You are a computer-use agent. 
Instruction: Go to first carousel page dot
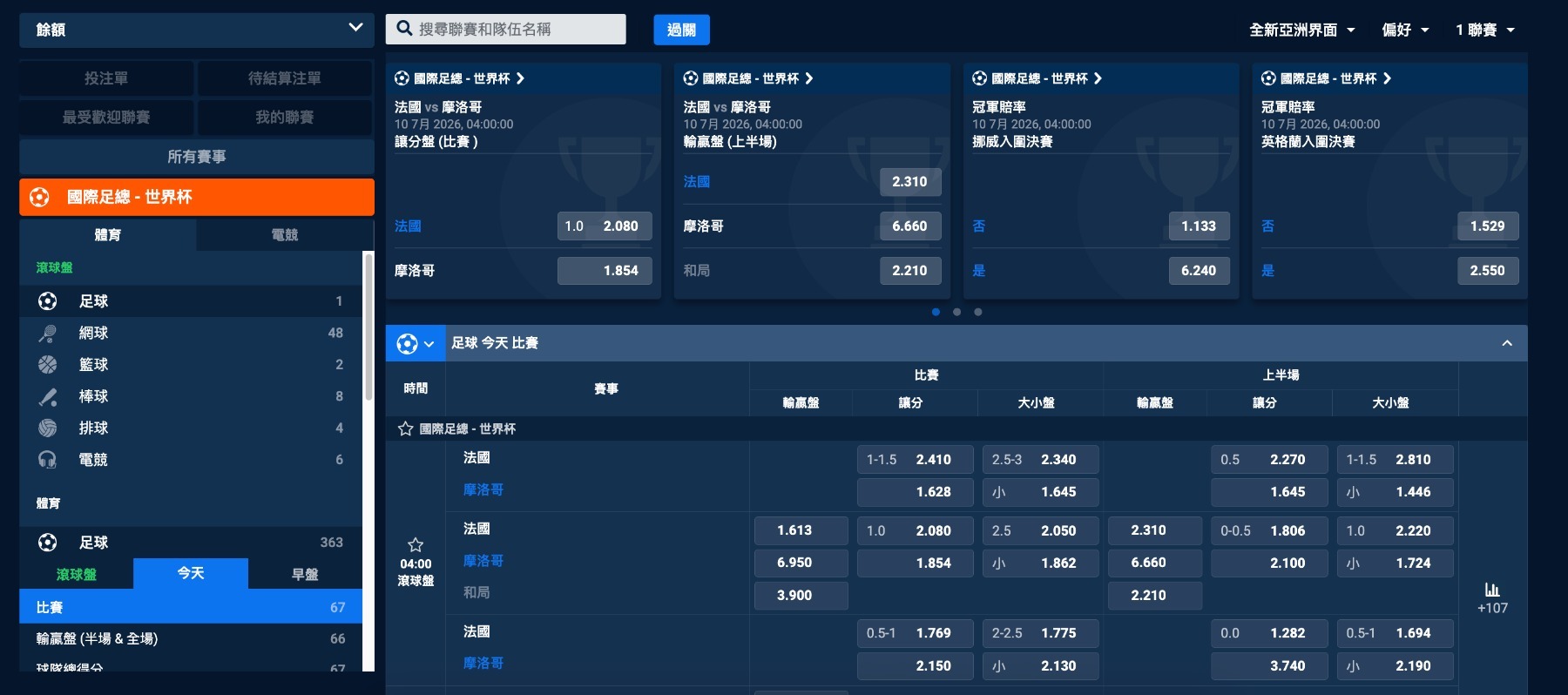[936, 312]
